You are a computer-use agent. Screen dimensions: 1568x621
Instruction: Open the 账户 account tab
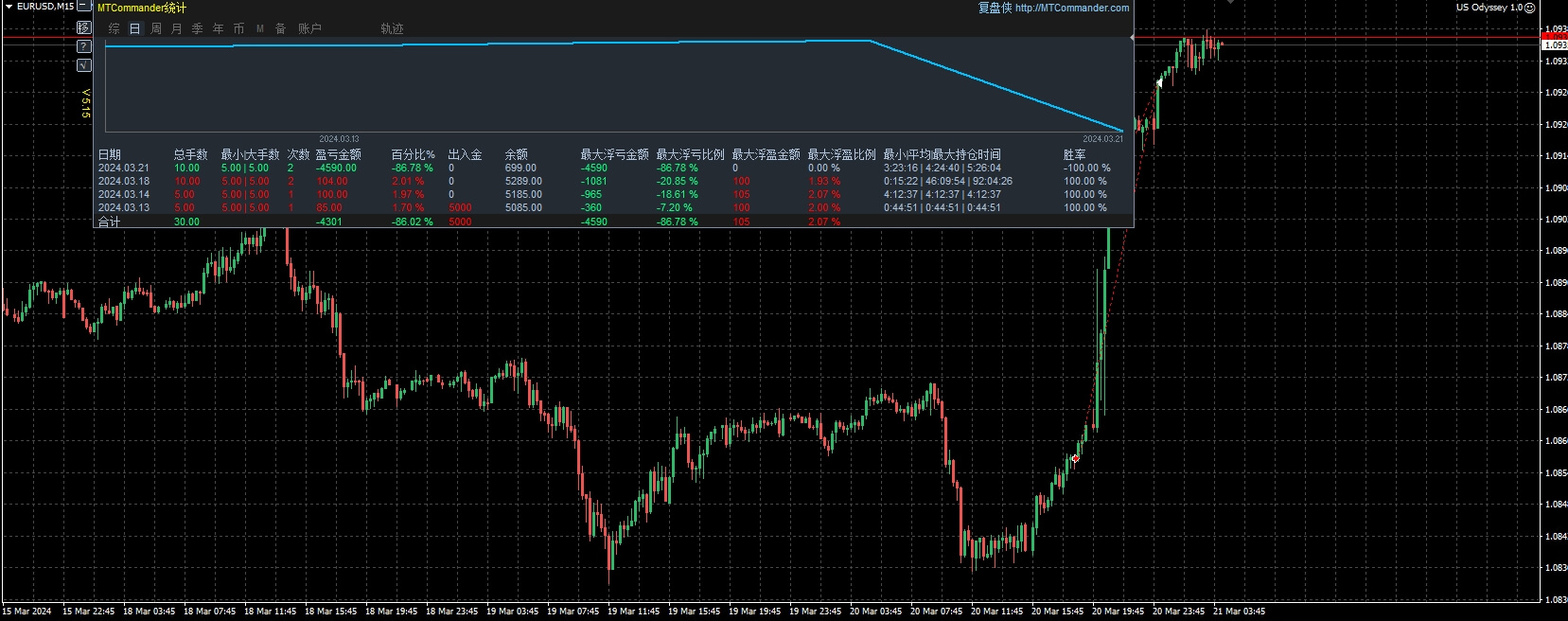click(309, 29)
